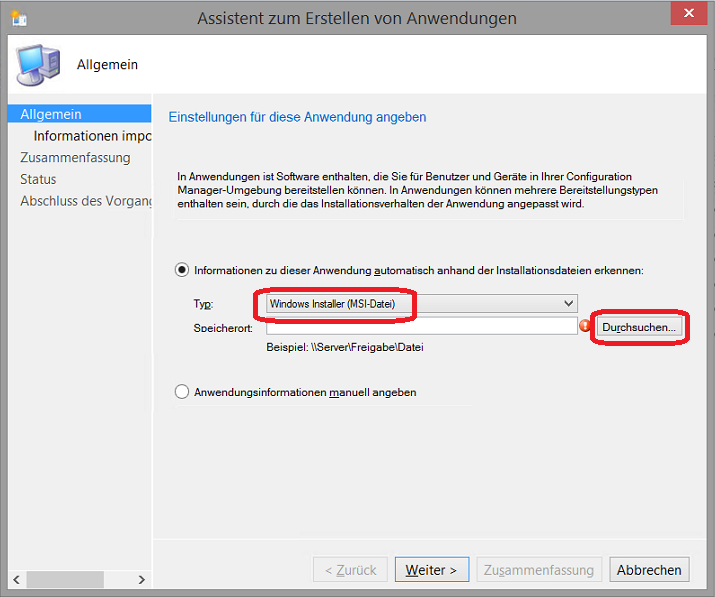Screen dimensions: 715x597
Task: Click the Abbrechen button
Action: click(x=649, y=570)
